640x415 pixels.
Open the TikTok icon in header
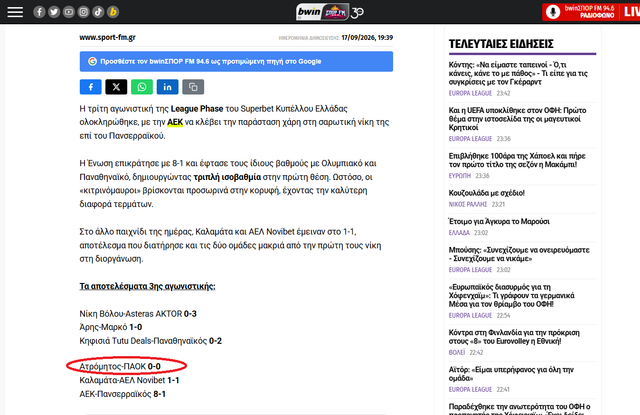(98, 12)
